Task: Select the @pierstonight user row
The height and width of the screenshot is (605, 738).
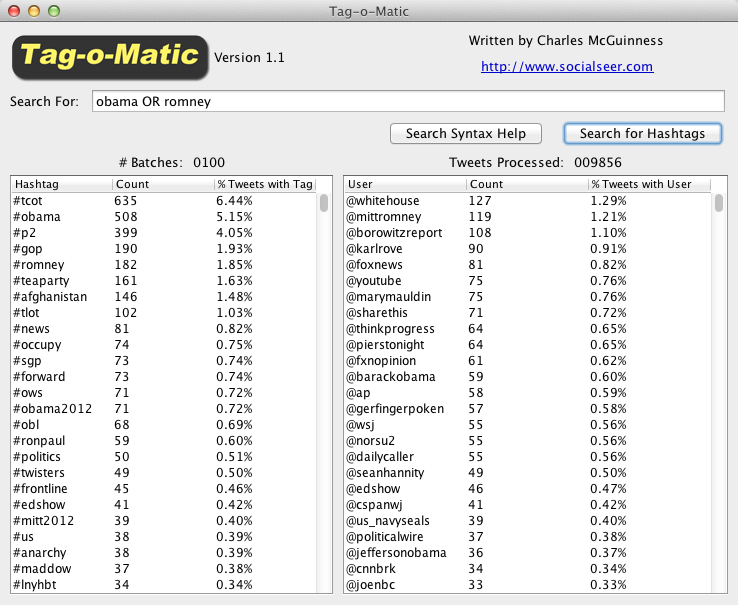Action: (x=528, y=345)
